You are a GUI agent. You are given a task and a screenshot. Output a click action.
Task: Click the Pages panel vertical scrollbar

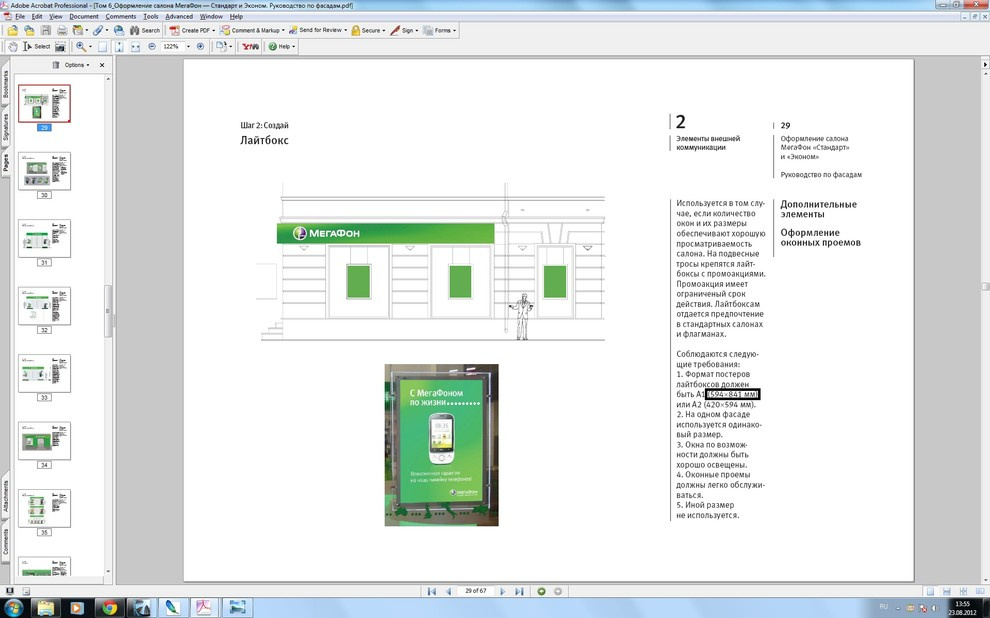point(108,325)
